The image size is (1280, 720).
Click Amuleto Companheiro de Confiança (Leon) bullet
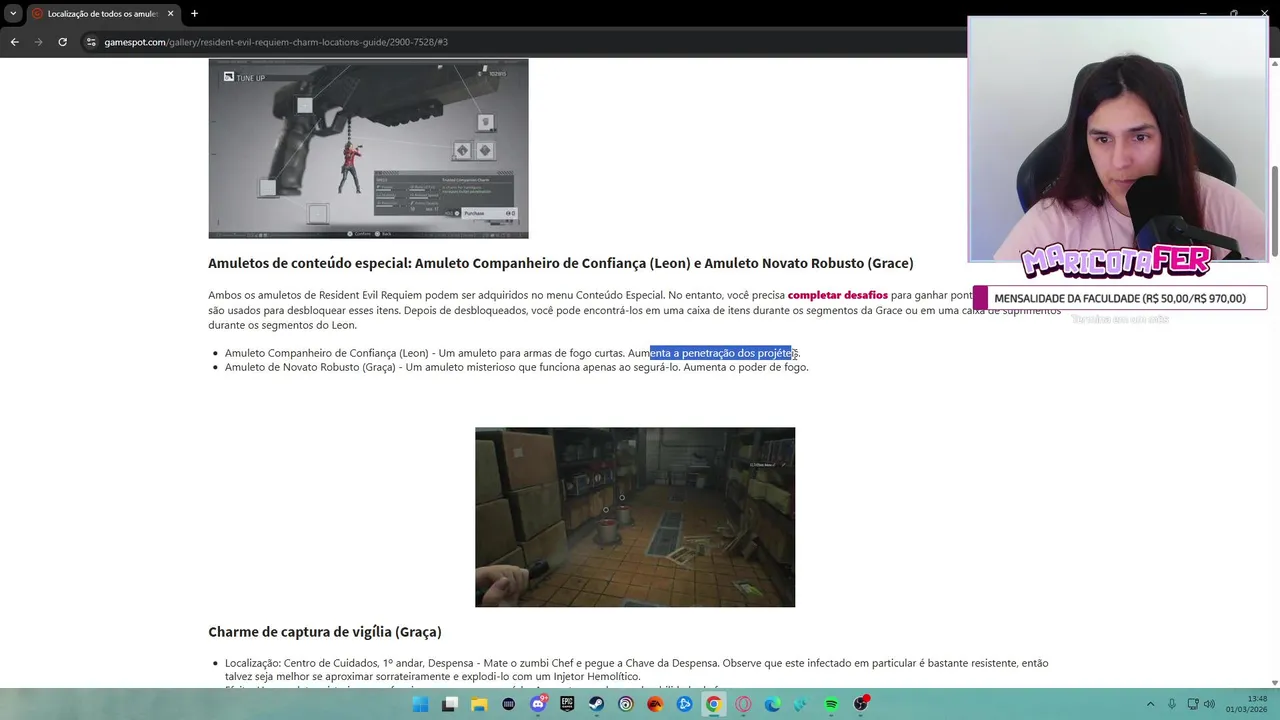512,353
